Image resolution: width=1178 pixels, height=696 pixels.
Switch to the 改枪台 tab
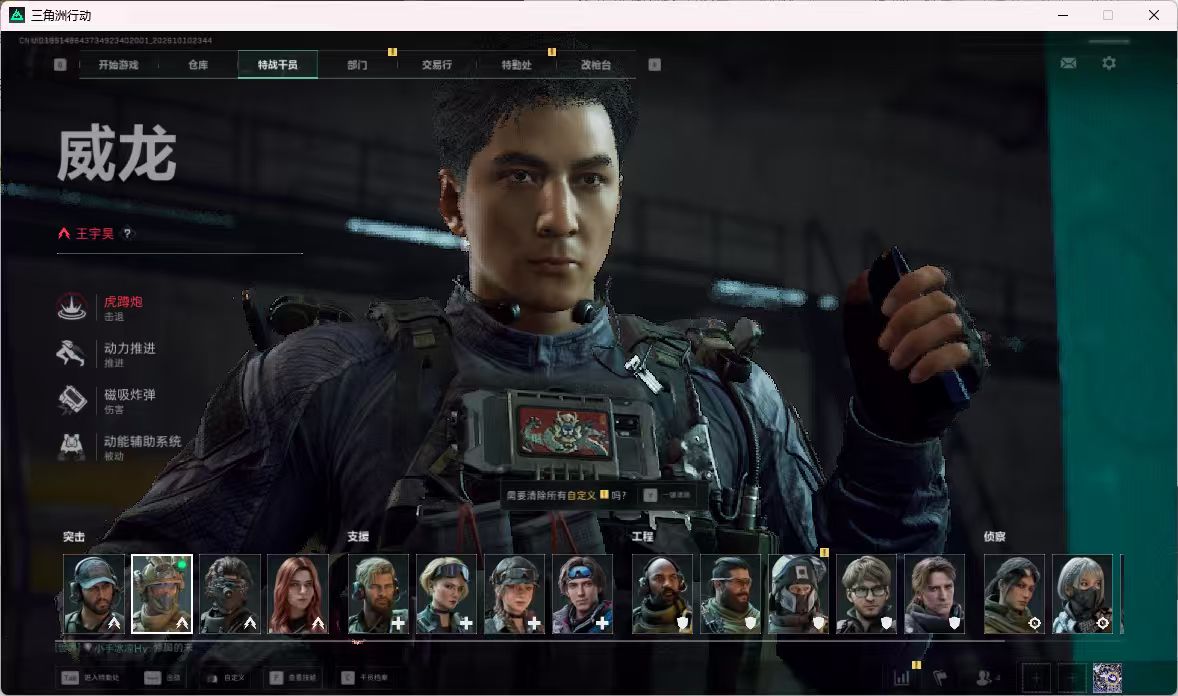tap(596, 65)
